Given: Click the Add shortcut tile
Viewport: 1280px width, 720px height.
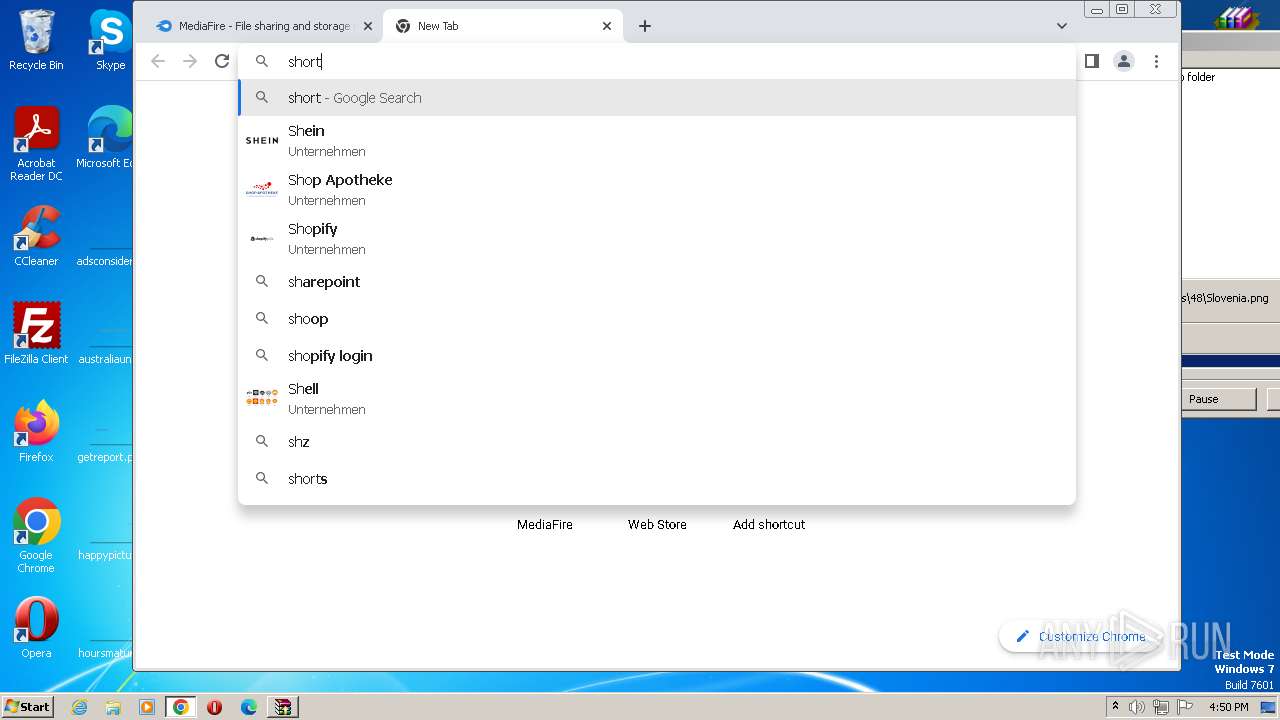Looking at the screenshot, I should click(769, 524).
